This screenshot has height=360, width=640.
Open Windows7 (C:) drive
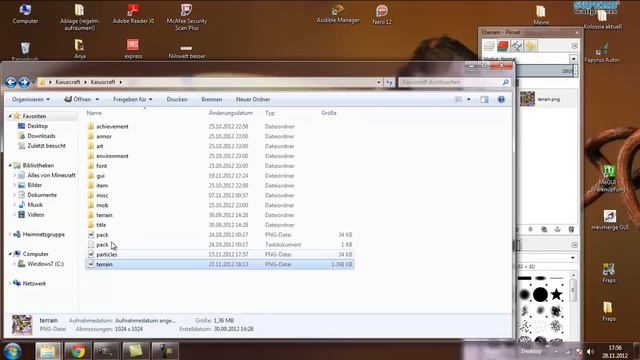[x=45, y=264]
